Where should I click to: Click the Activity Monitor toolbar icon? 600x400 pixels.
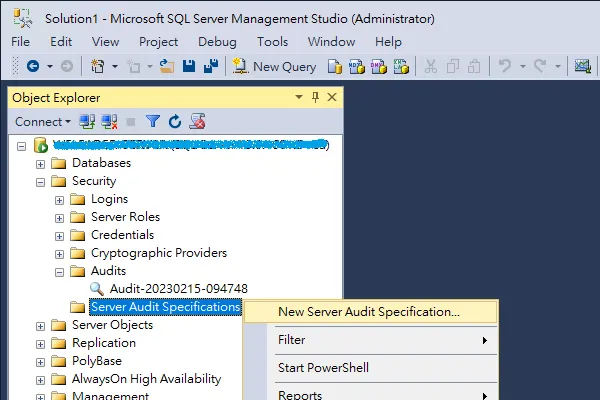tap(583, 67)
